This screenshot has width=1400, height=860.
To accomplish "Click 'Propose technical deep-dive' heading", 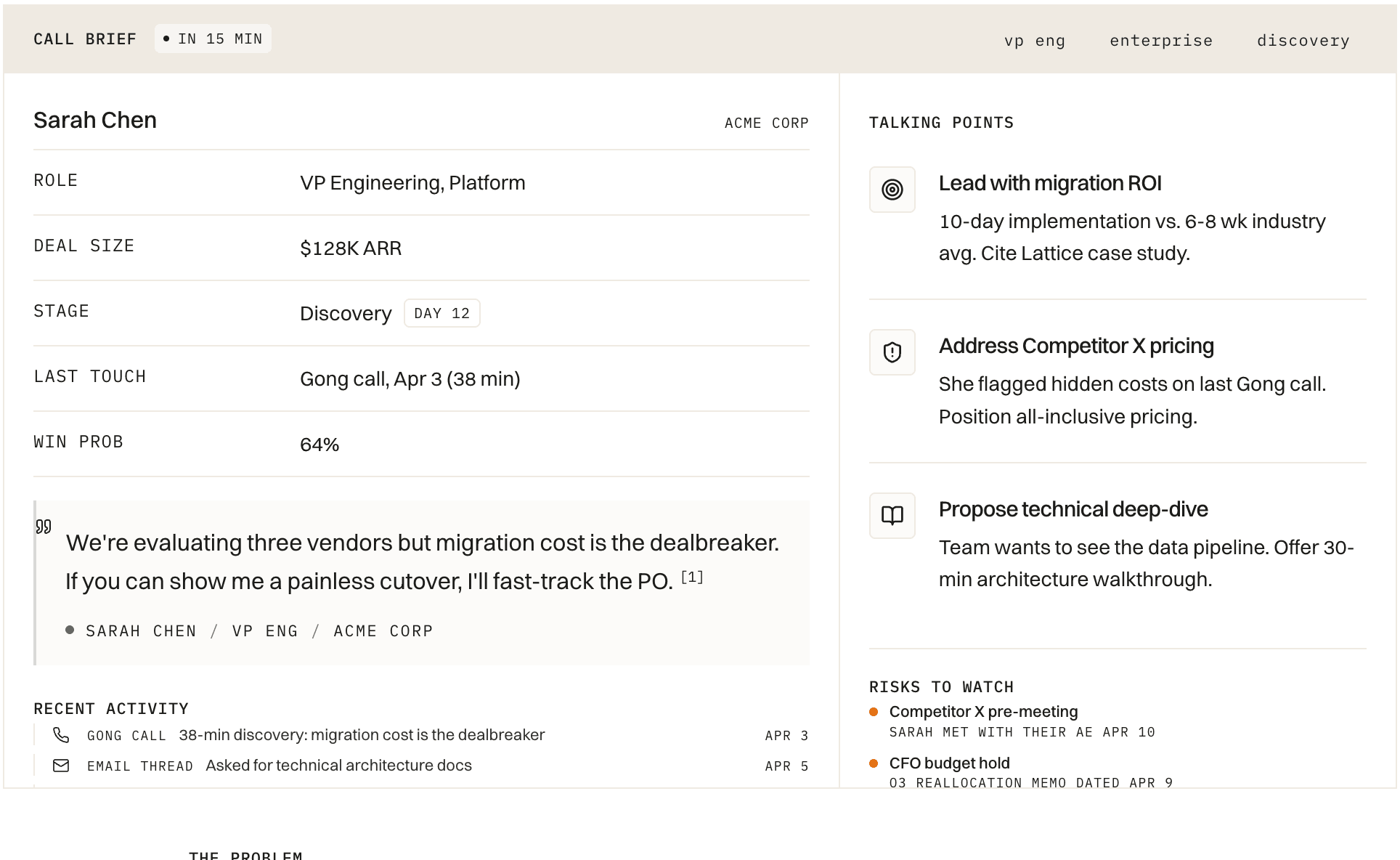I will (1073, 509).
